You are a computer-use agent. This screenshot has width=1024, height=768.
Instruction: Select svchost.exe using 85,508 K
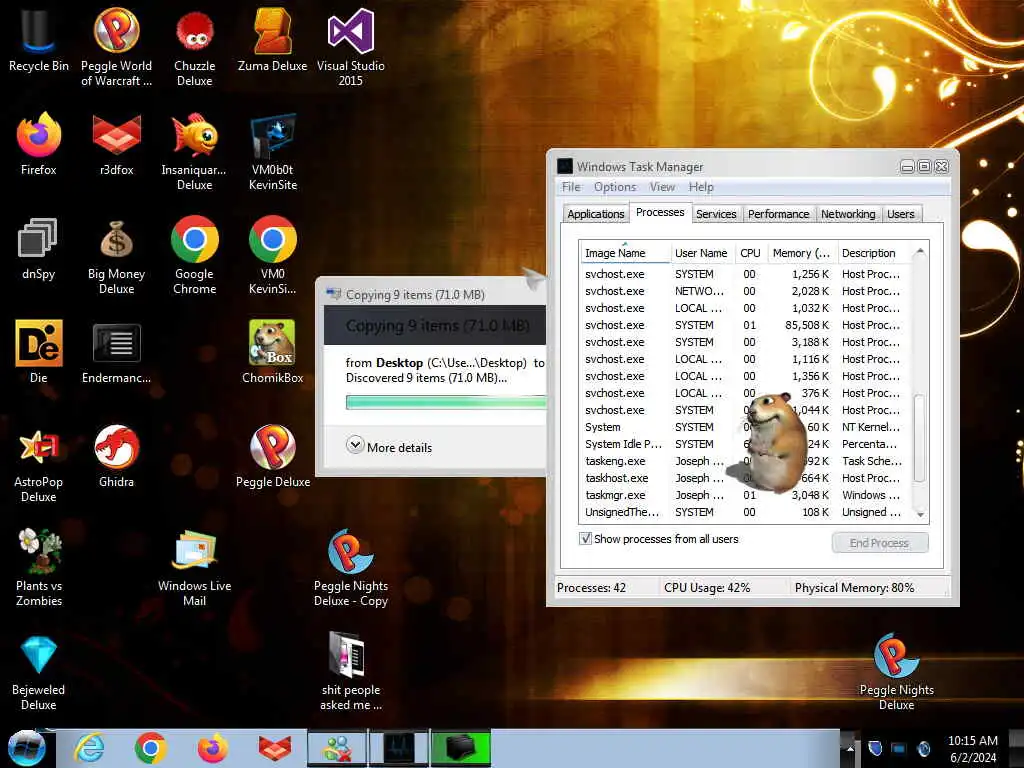pyautogui.click(x=744, y=325)
